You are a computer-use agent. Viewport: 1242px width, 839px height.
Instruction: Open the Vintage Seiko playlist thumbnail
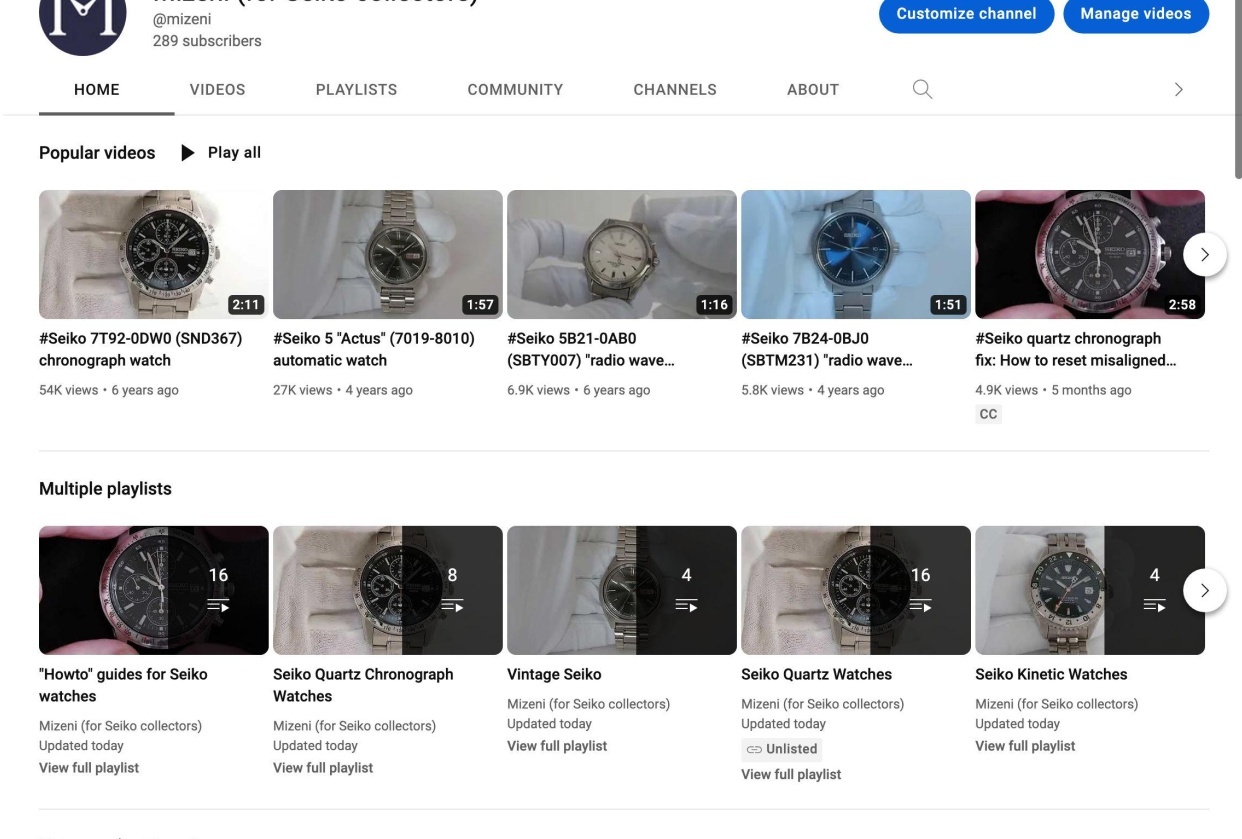[x=622, y=590]
